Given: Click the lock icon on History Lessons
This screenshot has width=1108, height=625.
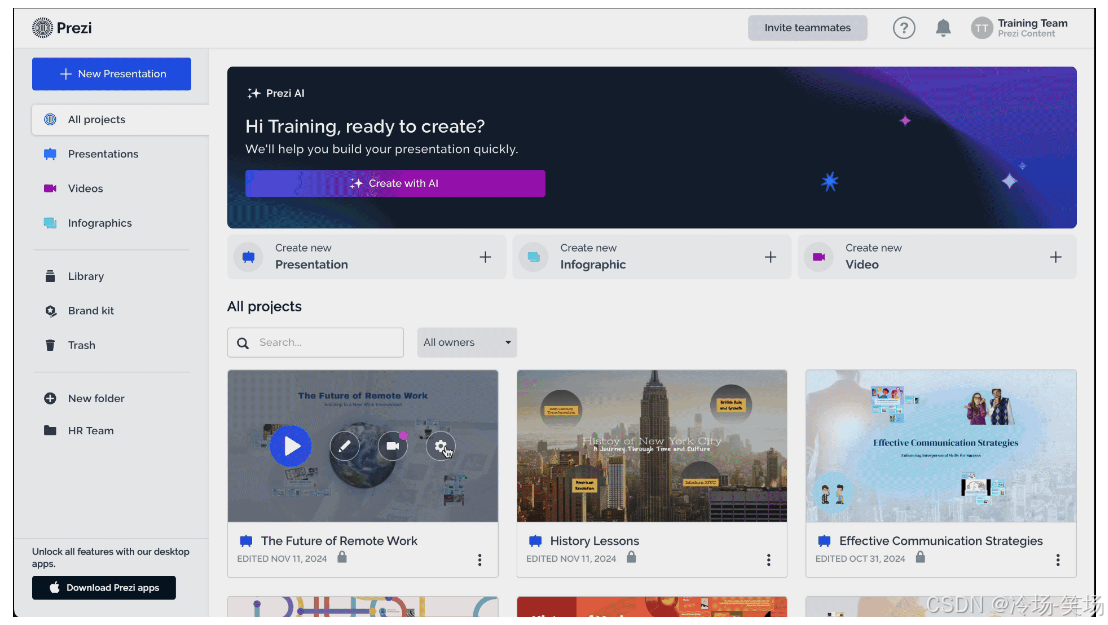Looking at the screenshot, I should tap(631, 557).
